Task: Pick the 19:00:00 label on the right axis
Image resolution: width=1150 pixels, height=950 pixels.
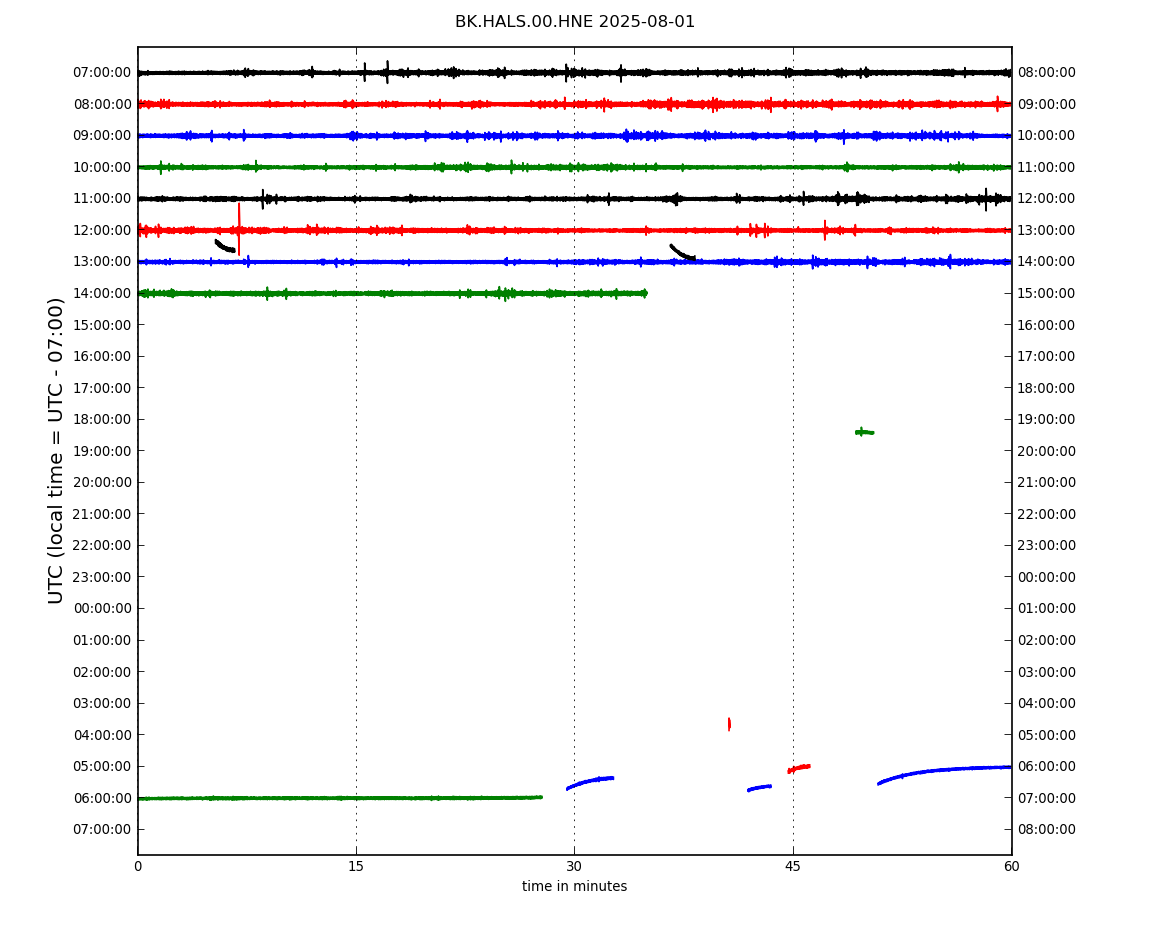Action: [1047, 420]
